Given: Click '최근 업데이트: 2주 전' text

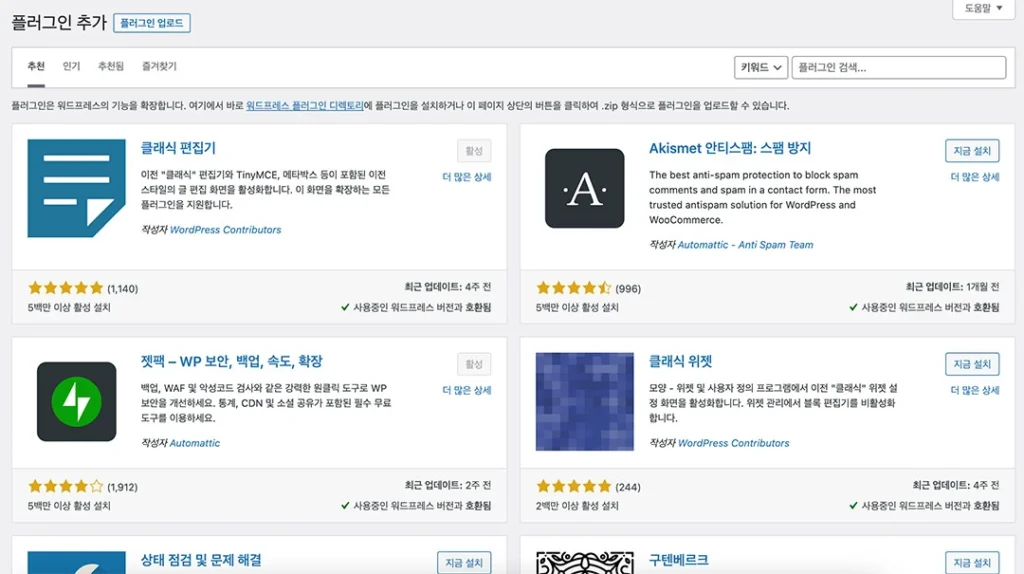Looking at the screenshot, I should pyautogui.click(x=447, y=485).
